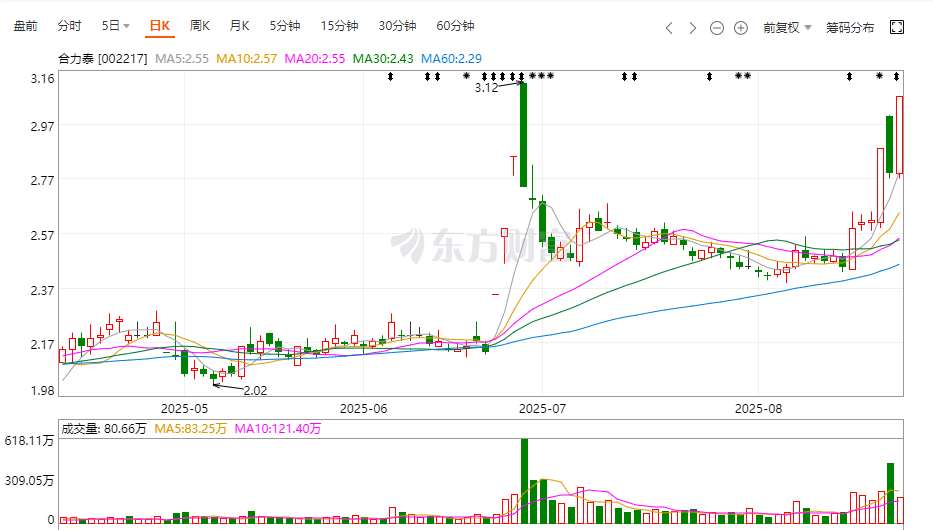Click the tallest green volume bar
Screen dimensions: 933x530
coord(524,481)
